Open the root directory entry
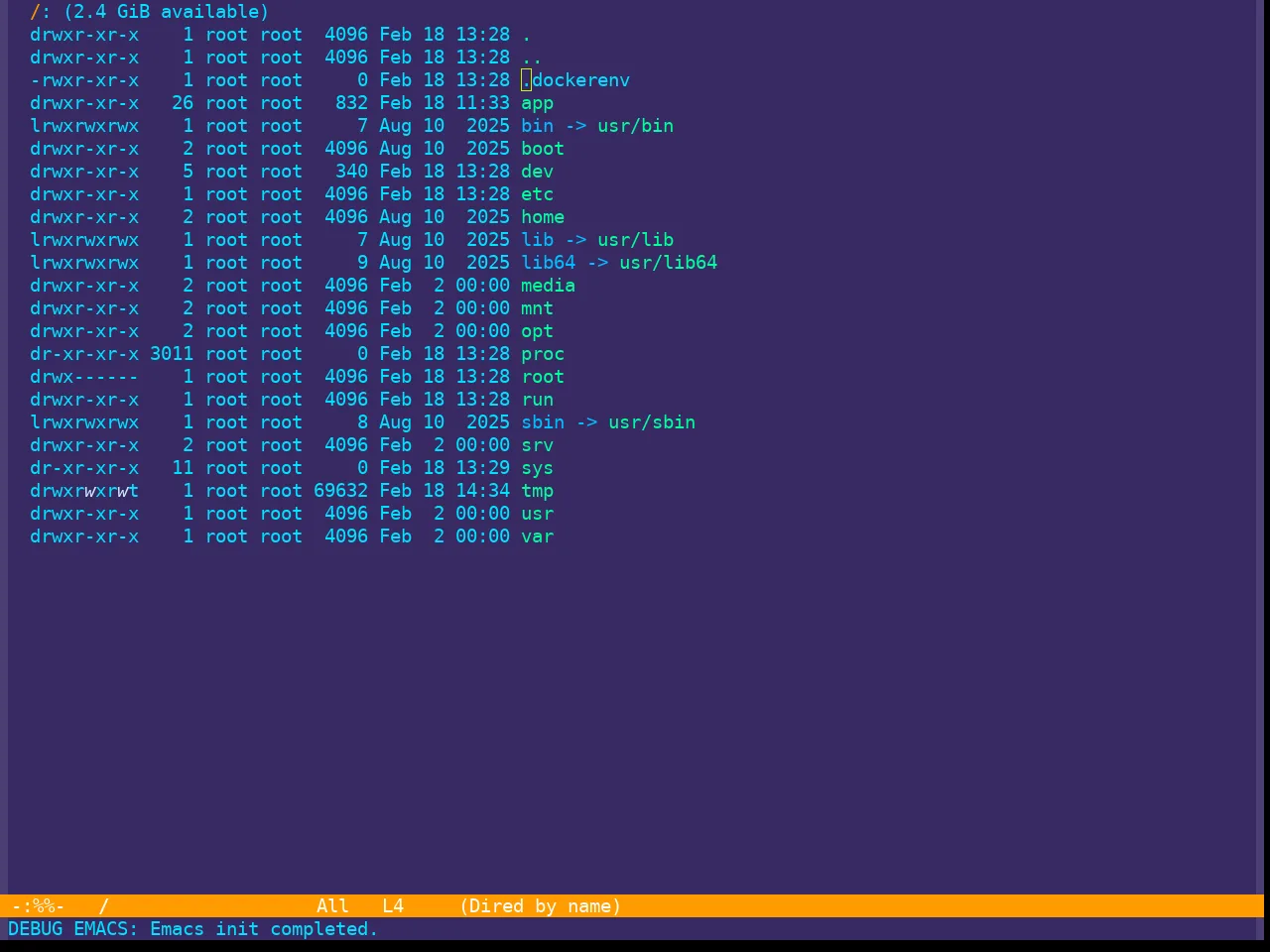The width and height of the screenshot is (1270, 952). pos(543,377)
